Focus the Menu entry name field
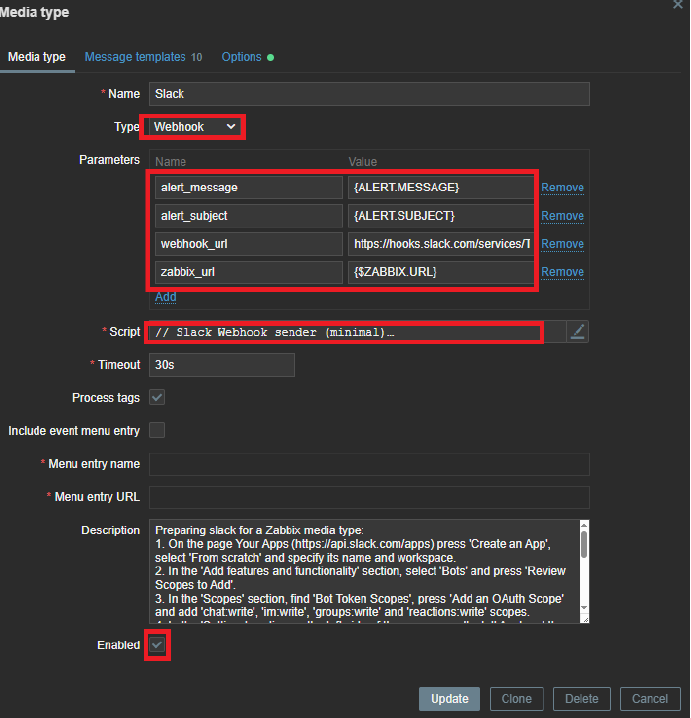This screenshot has height=718, width=691. click(x=369, y=464)
